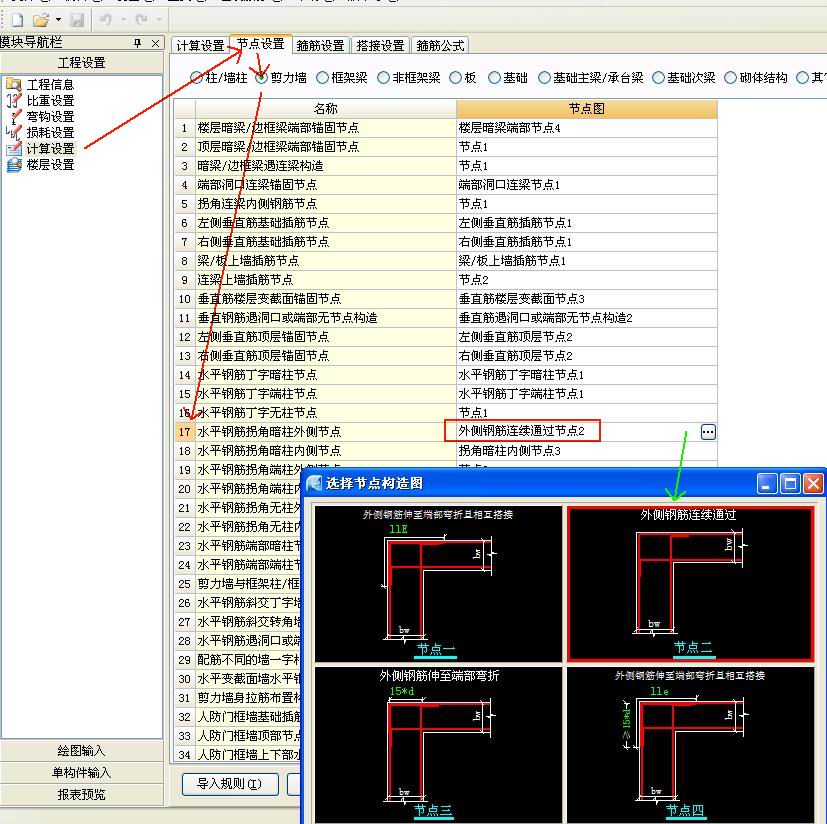827x824 pixels.
Task: Switch to the 搭接设置 tab
Action: 381,46
